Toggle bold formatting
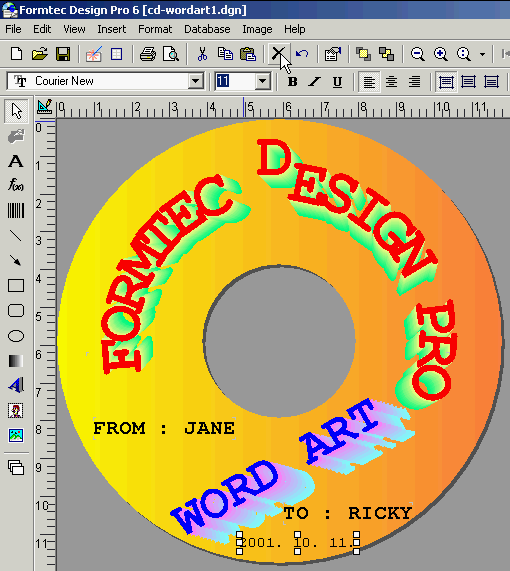This screenshot has width=510, height=571. (x=292, y=82)
